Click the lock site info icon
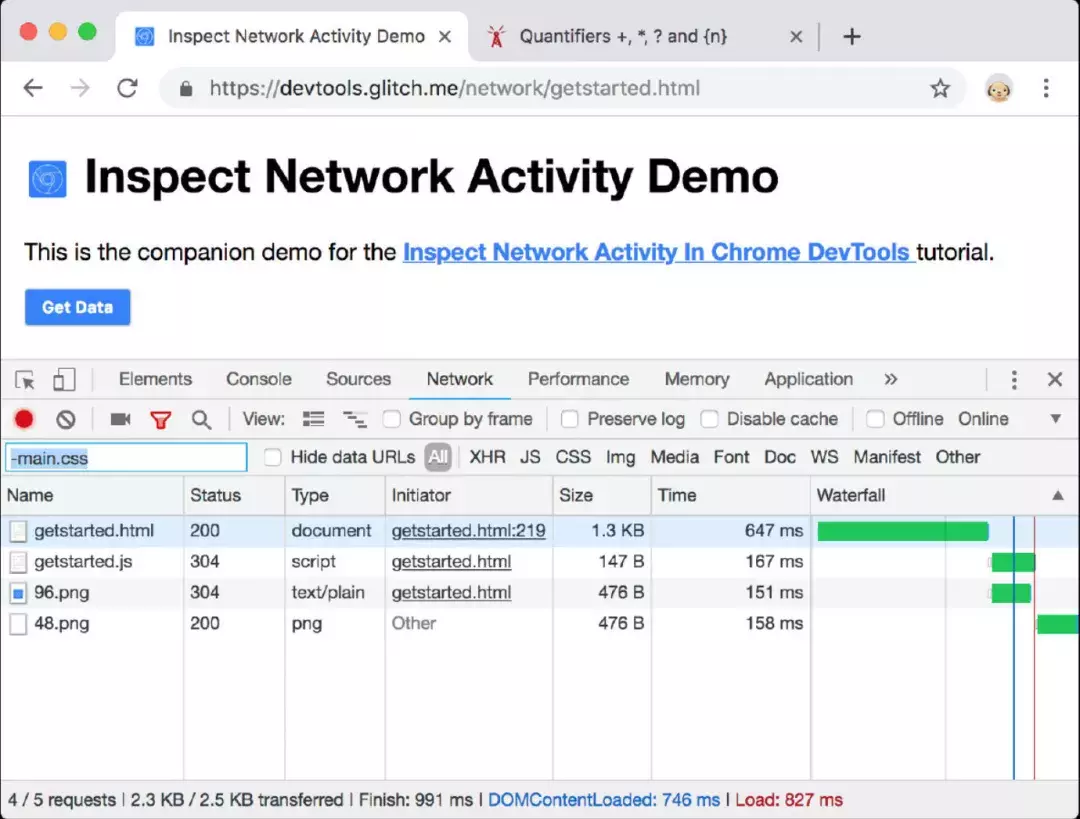The width and height of the screenshot is (1080, 819). click(x=186, y=89)
